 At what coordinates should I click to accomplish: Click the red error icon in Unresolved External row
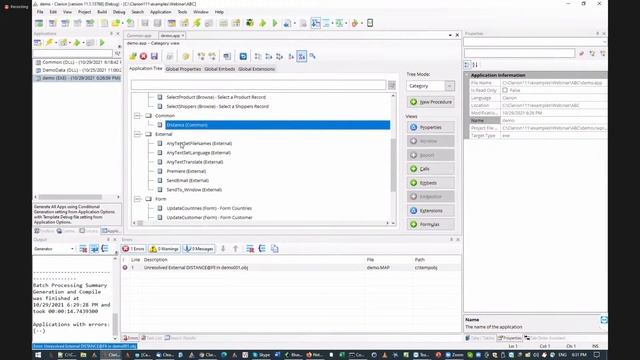(125, 268)
